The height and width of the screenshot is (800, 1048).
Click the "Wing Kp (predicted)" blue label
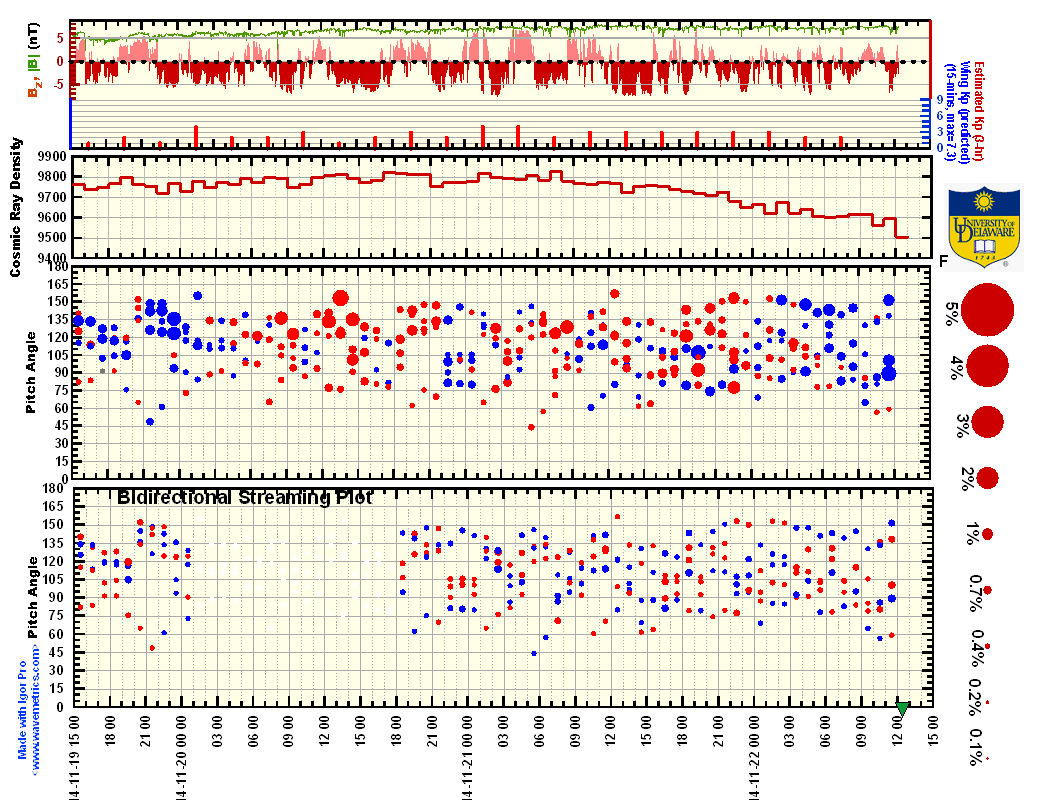pyautogui.click(x=964, y=112)
